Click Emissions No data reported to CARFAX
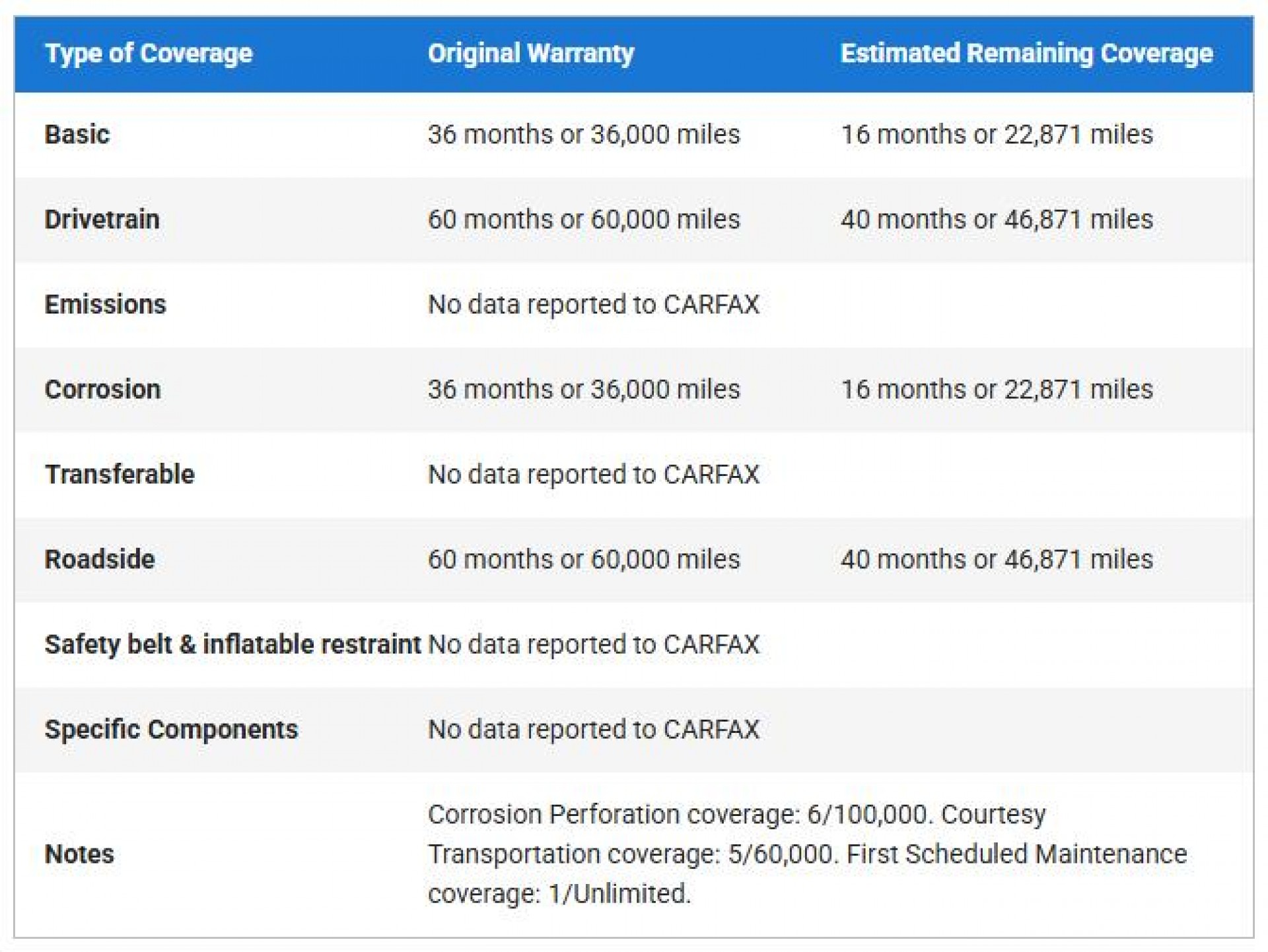Image resolution: width=1268 pixels, height=952 pixels. 594,304
